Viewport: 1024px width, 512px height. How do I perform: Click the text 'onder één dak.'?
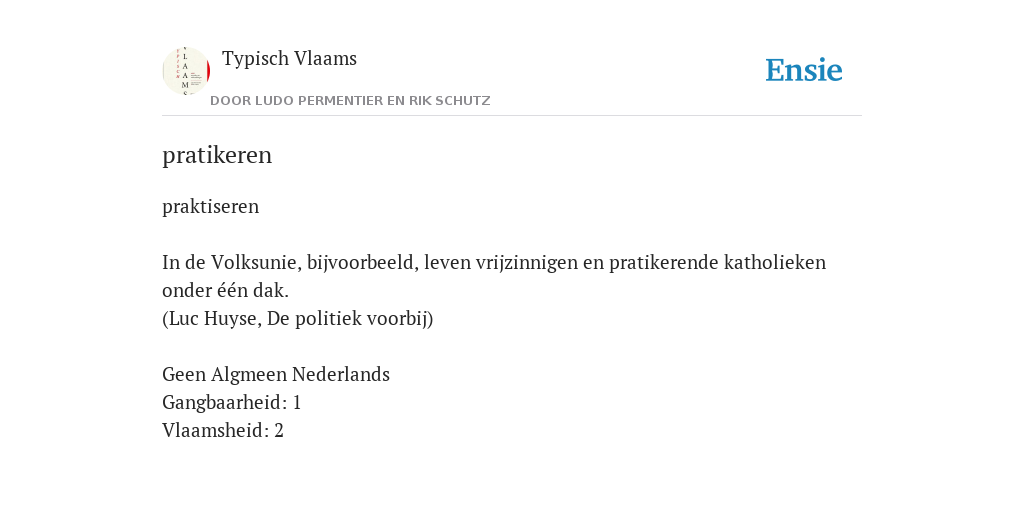coord(225,291)
